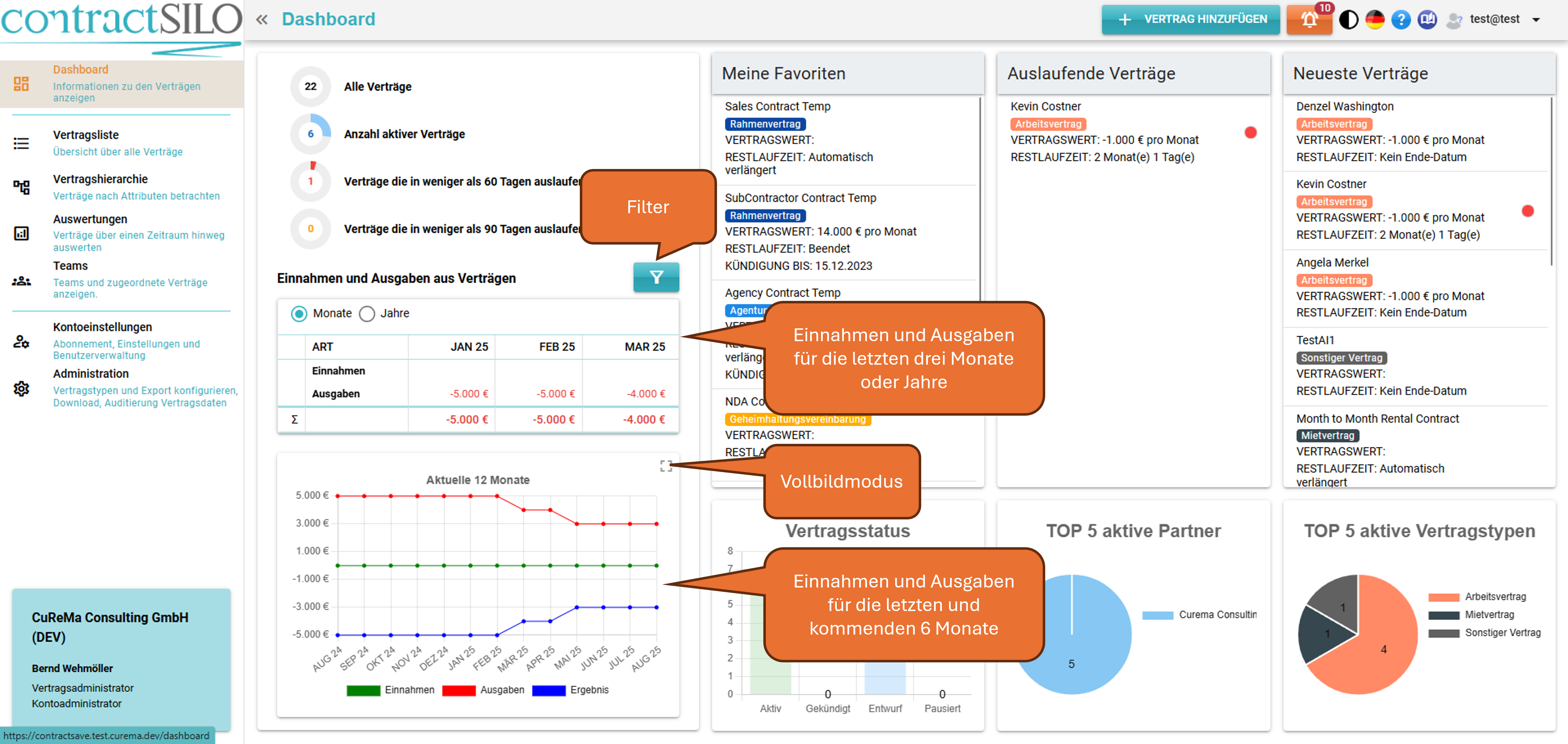Open Administration via the gear icon
The width and height of the screenshot is (1568, 744).
point(22,389)
